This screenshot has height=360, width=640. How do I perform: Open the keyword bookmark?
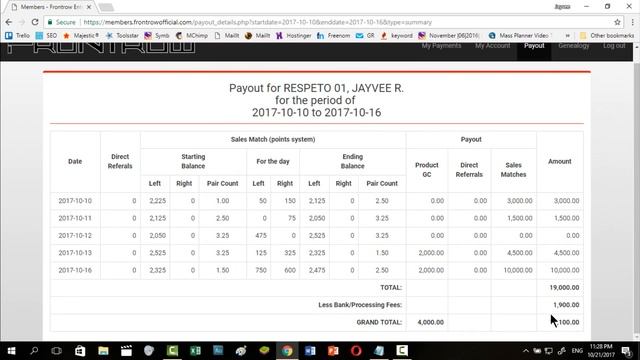396,36
